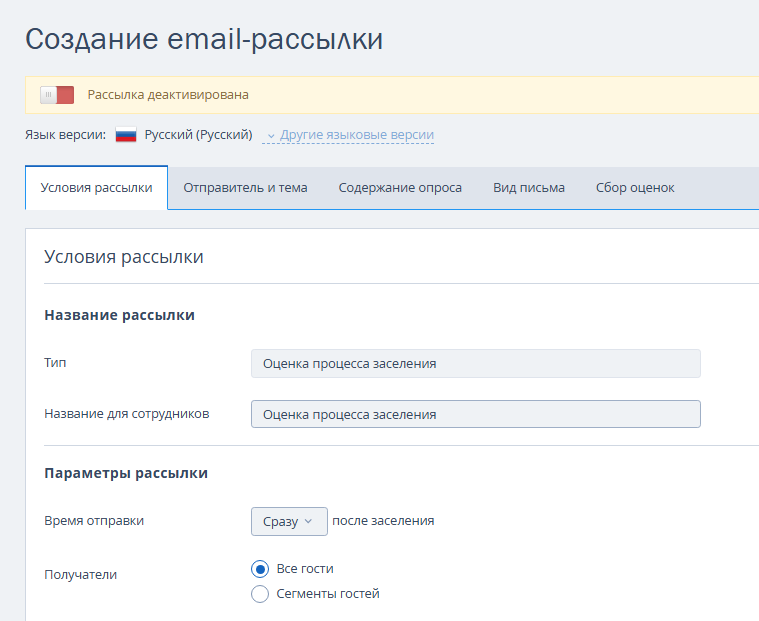Screen dimensions: 759x621
Task: Click the Параметры рассылки section heading
Action: [126, 473]
